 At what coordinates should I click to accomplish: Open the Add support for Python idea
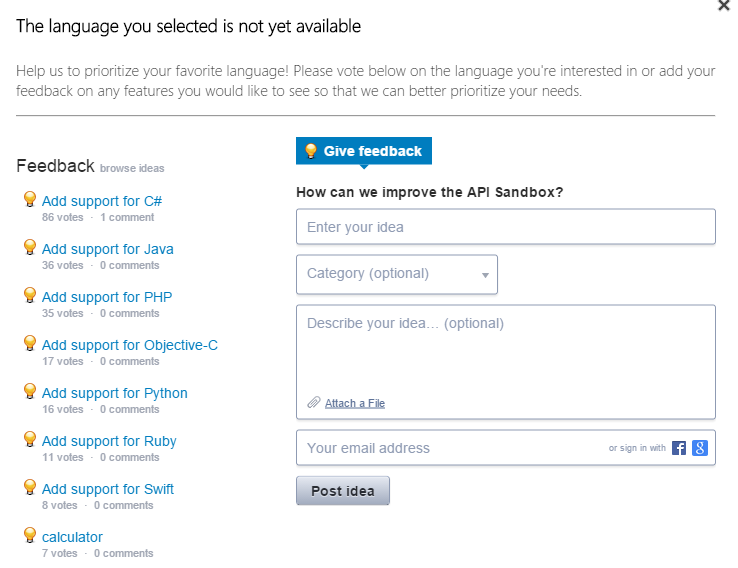point(115,393)
